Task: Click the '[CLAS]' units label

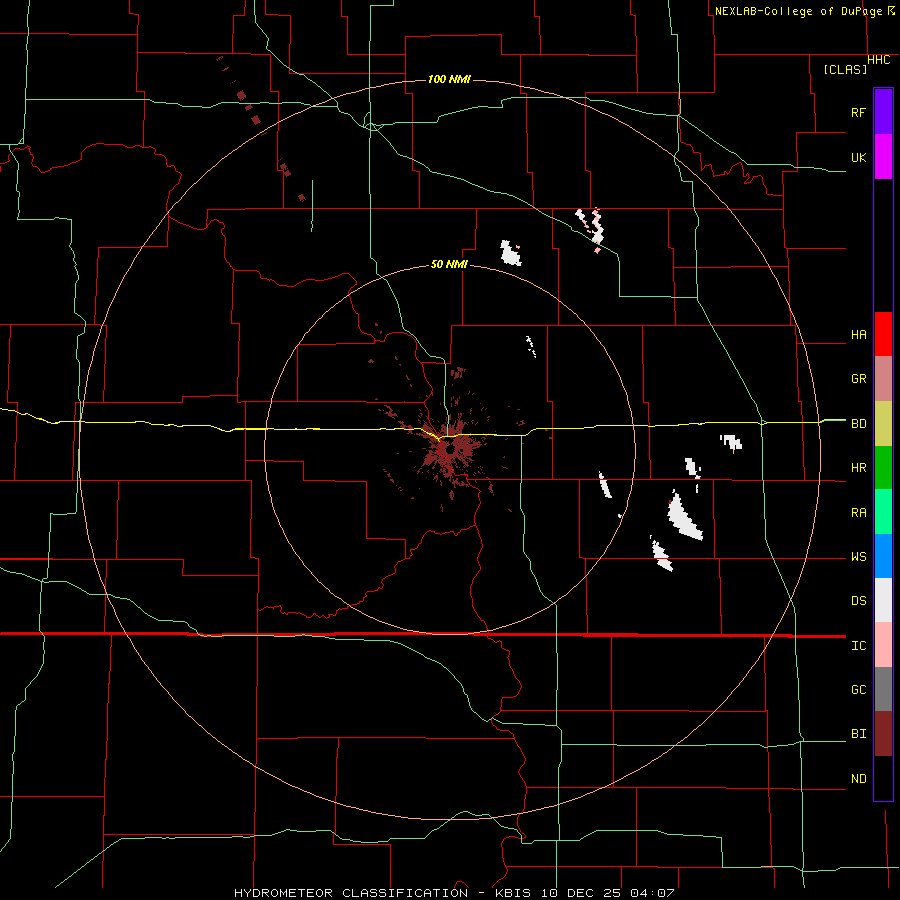Action: tap(845, 69)
